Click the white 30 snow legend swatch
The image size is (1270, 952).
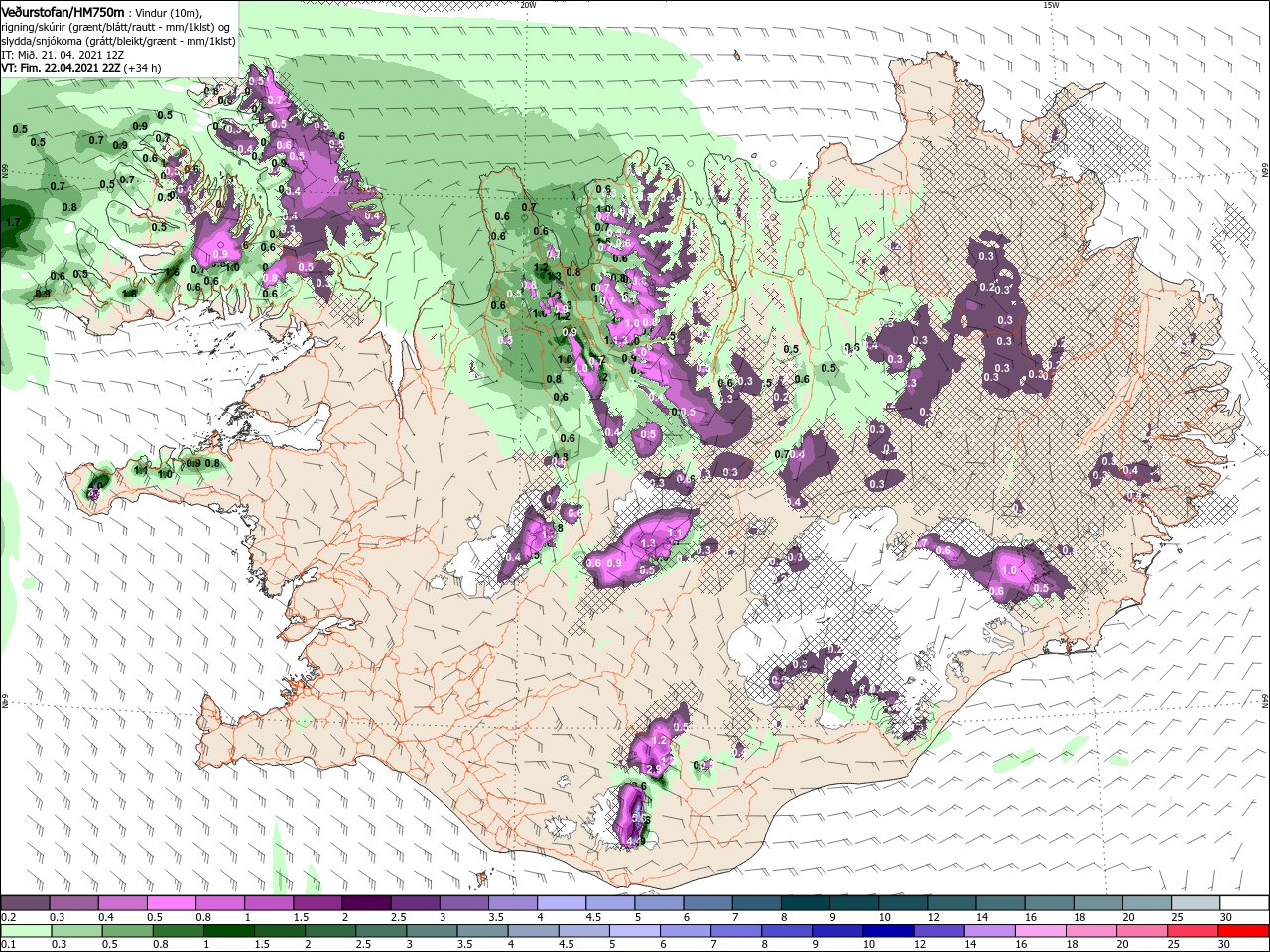click(x=1243, y=903)
